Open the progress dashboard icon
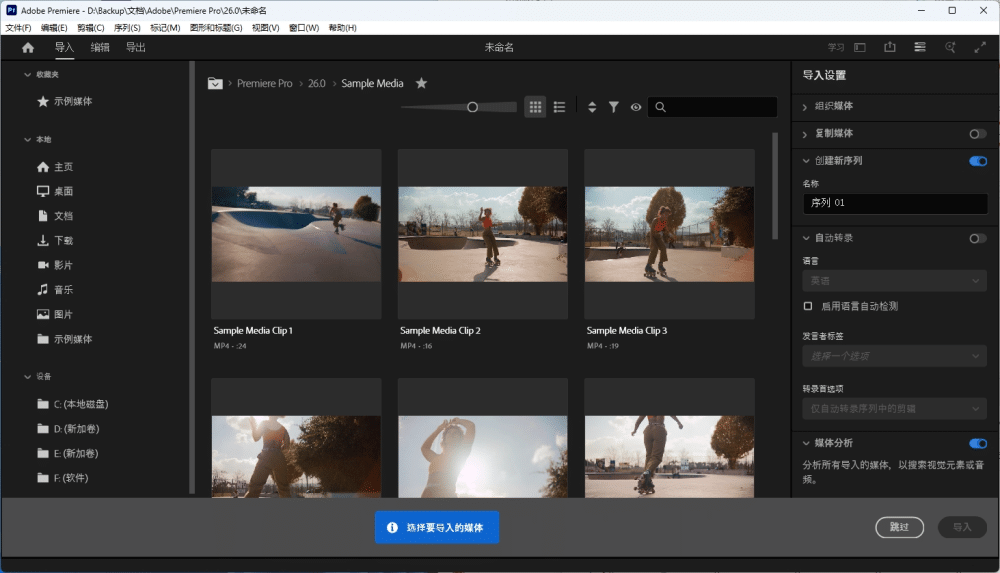1000x573 pixels. [x=920, y=47]
